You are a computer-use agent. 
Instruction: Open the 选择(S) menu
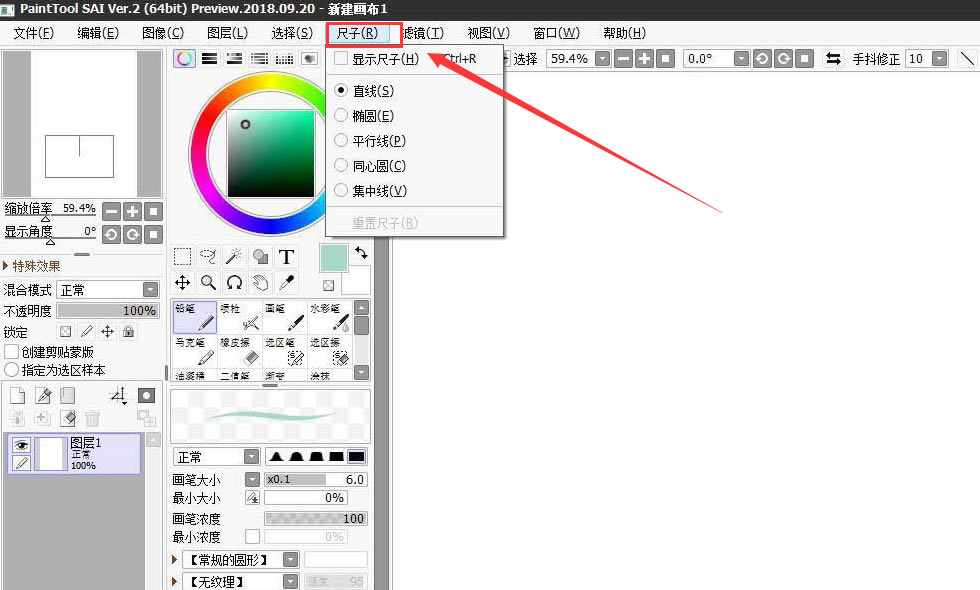pos(292,33)
